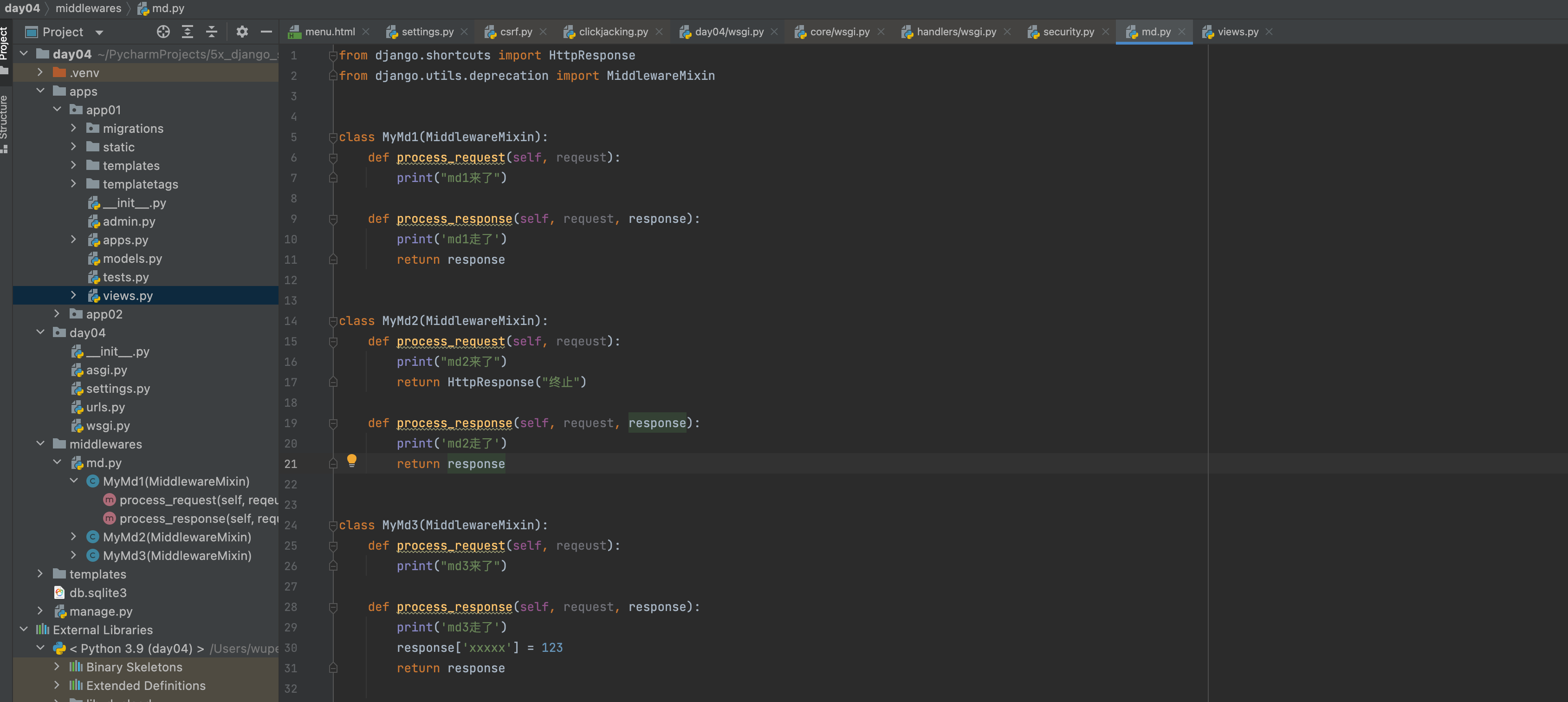This screenshot has width=1568, height=702.
Task: Open the Project view dropdown arrow
Action: pos(99,32)
